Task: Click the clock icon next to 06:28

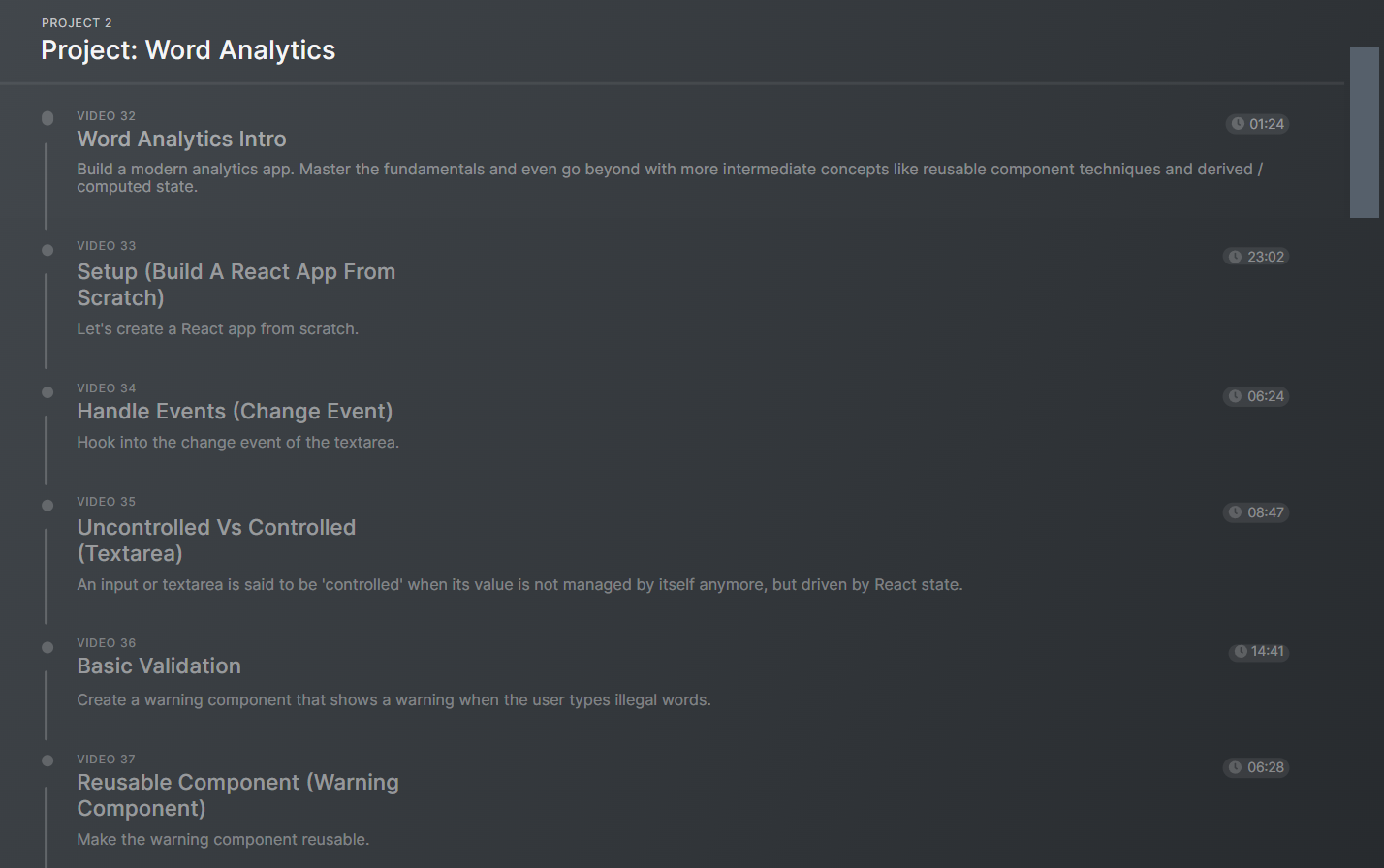Action: point(1235,767)
